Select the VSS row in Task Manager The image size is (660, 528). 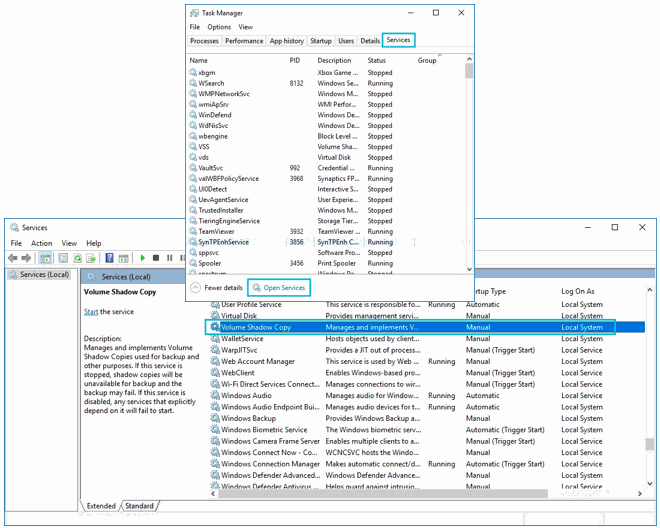tap(326, 147)
